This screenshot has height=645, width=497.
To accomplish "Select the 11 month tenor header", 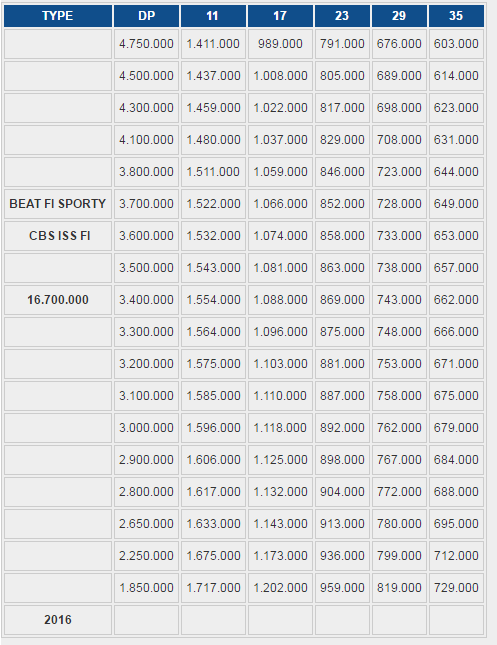I will tap(213, 16).
